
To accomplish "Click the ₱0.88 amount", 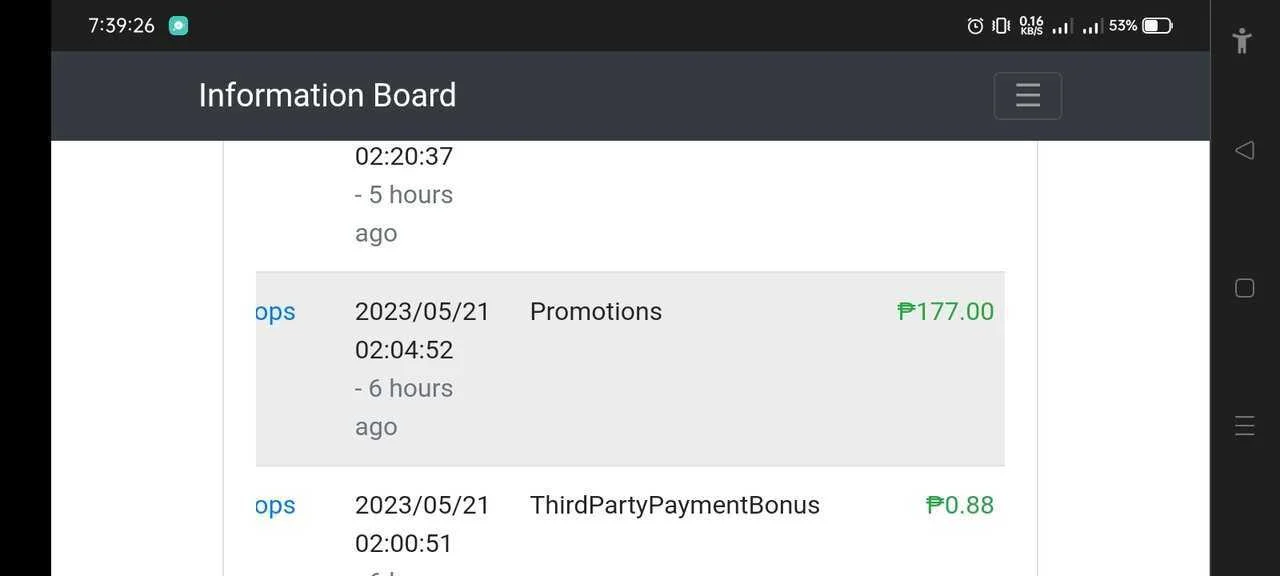I will click(960, 506).
